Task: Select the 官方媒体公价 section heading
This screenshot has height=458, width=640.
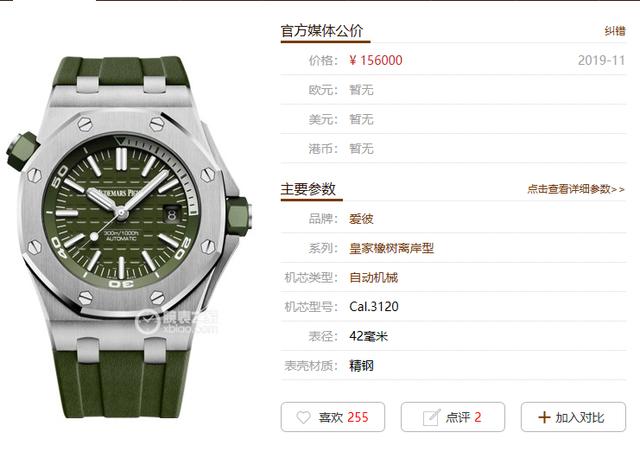Action: (322, 31)
